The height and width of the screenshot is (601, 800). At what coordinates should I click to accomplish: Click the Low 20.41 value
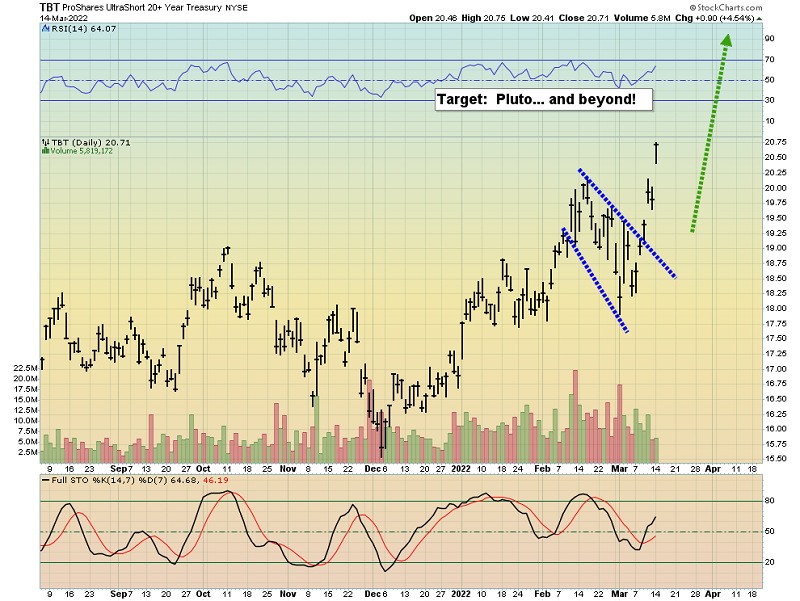tap(533, 18)
